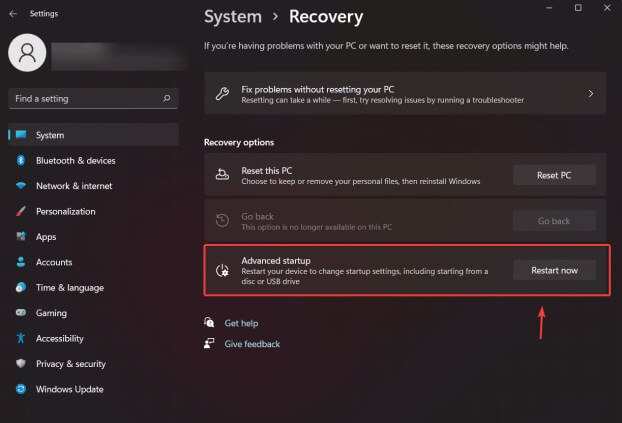This screenshot has height=423, width=622.
Task: Click Restart now for Advanced startup
Action: 554,270
